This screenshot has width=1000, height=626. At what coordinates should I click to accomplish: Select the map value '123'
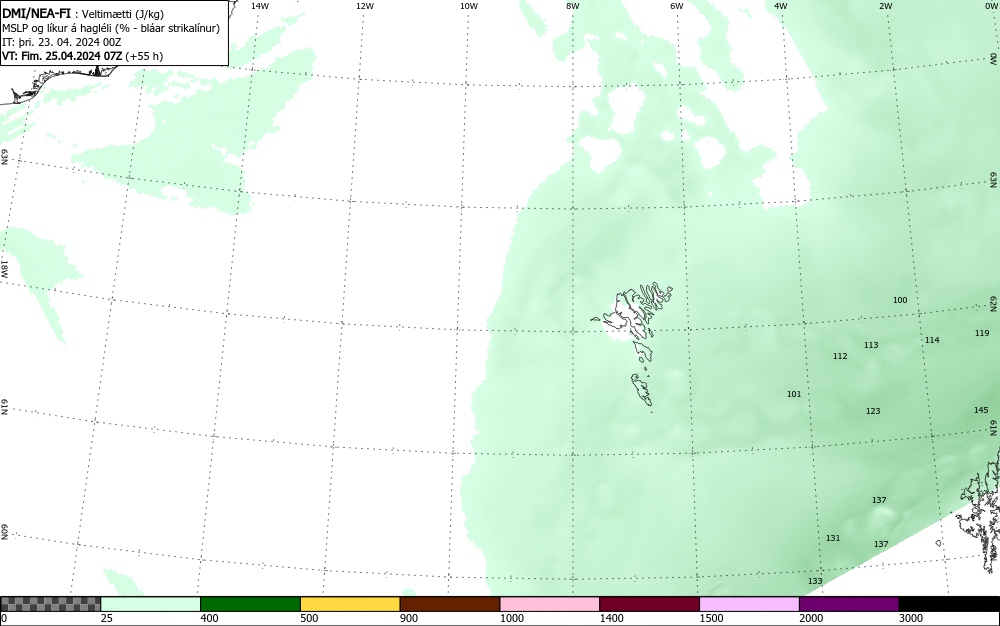tap(873, 411)
